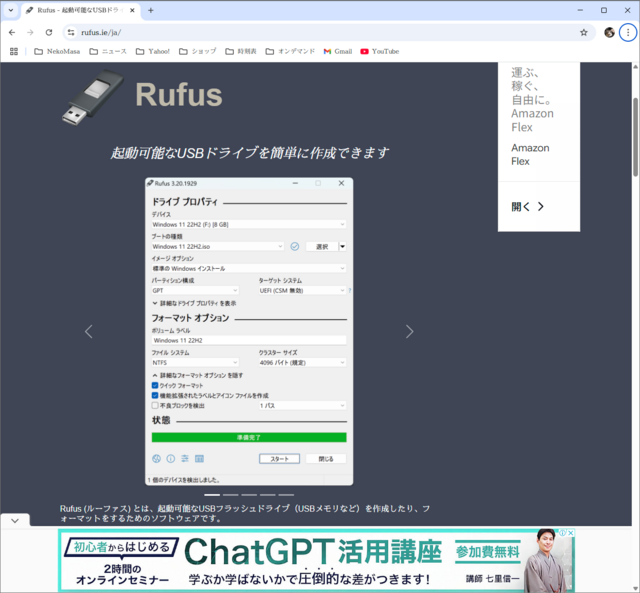Image resolution: width=640 pixels, height=593 pixels.
Task: Select the first carousel indicator dash
Action: (212, 495)
